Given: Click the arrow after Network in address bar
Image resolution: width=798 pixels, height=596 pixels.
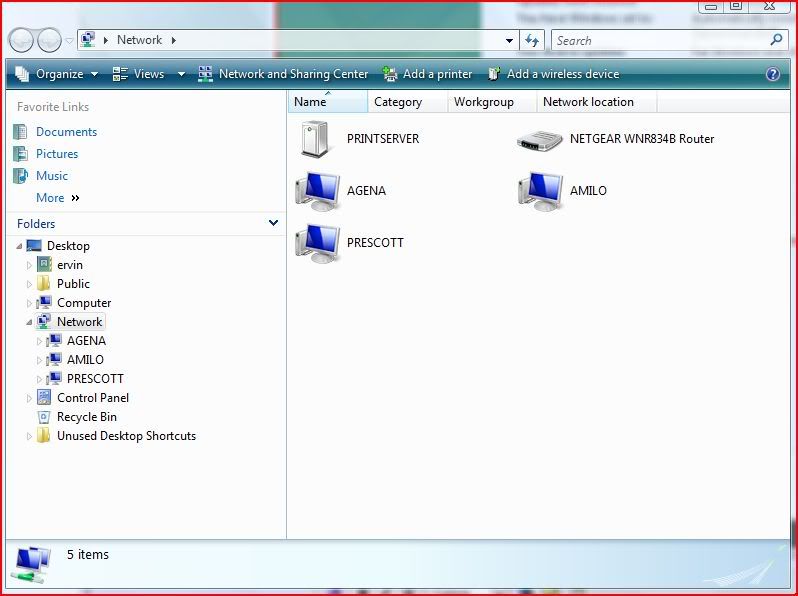Looking at the screenshot, I should point(174,40).
